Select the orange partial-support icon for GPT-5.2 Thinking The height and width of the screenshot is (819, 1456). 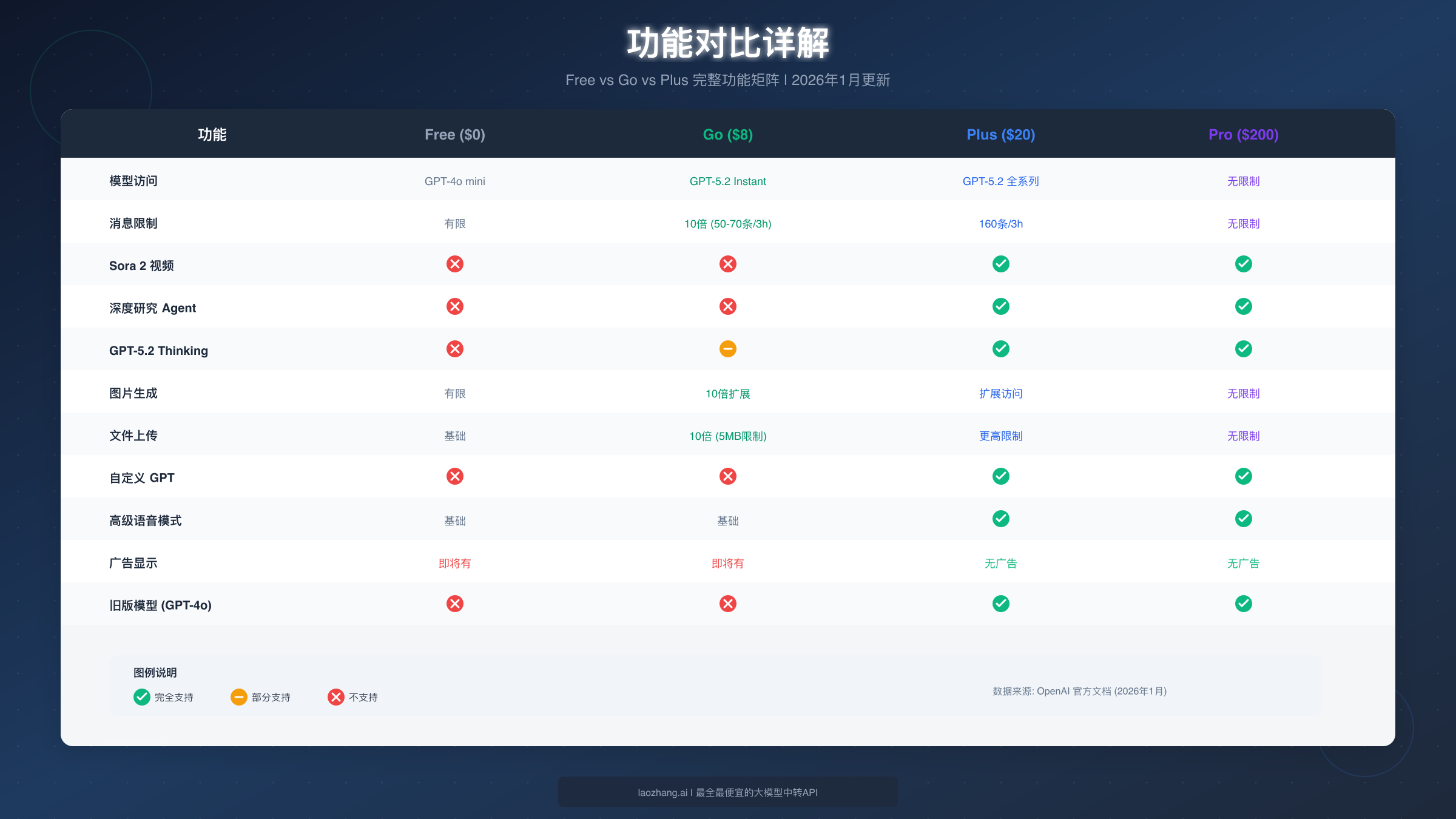coord(727,349)
